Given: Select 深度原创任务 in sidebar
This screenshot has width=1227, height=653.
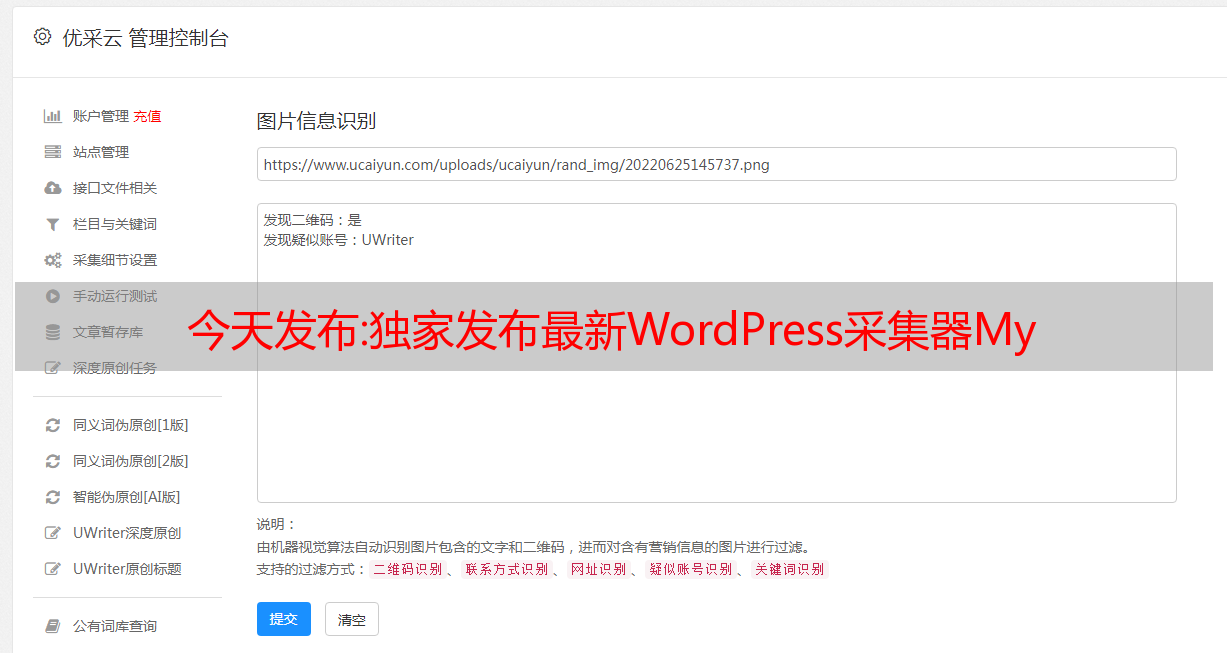Looking at the screenshot, I should 115,368.
